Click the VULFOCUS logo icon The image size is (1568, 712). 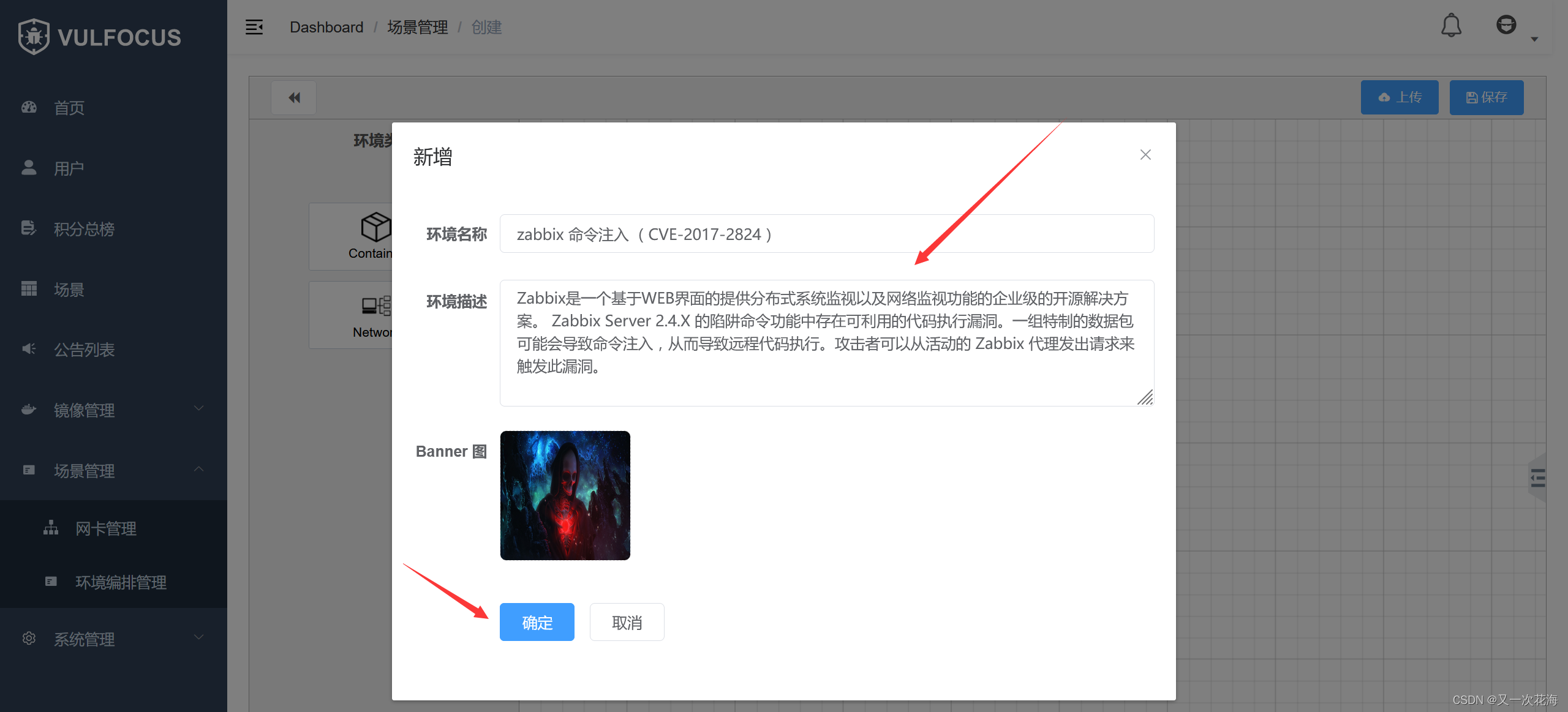[x=34, y=37]
